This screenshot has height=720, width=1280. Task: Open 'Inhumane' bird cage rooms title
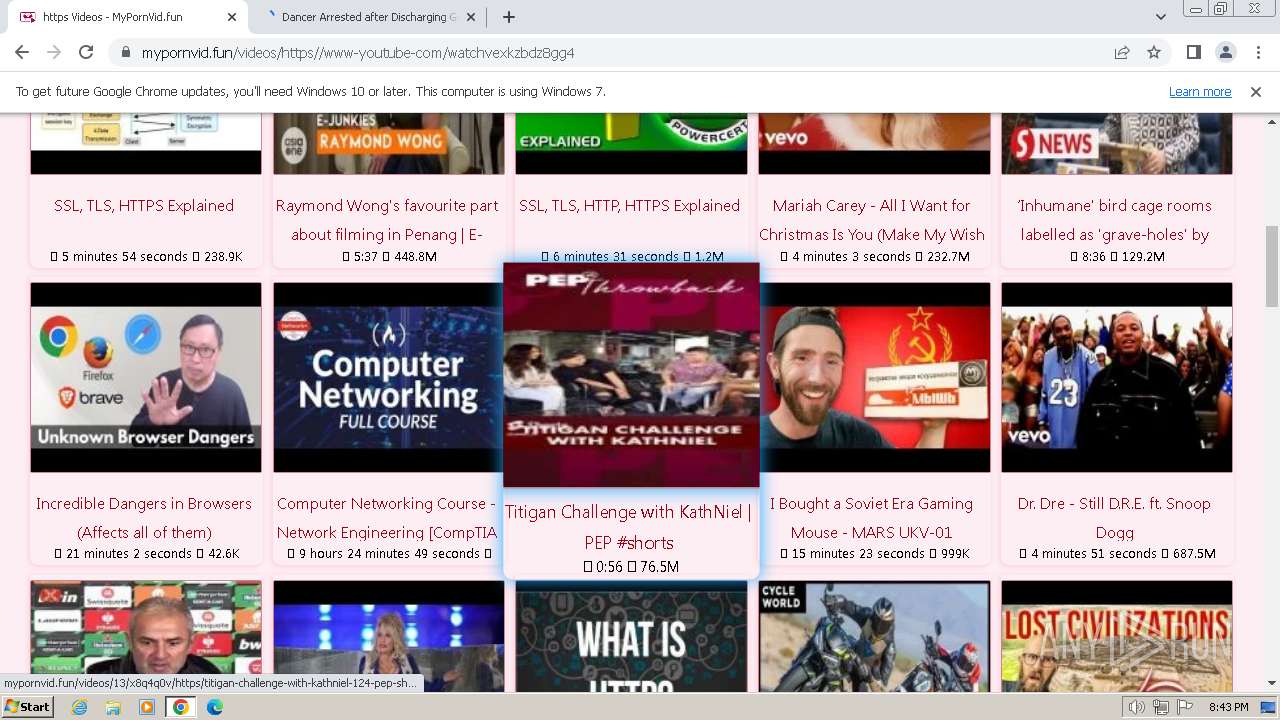1115,220
